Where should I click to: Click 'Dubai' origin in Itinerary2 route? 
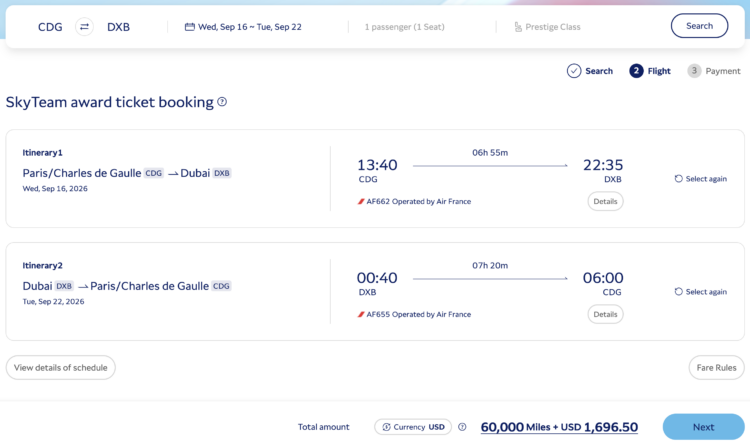37,286
